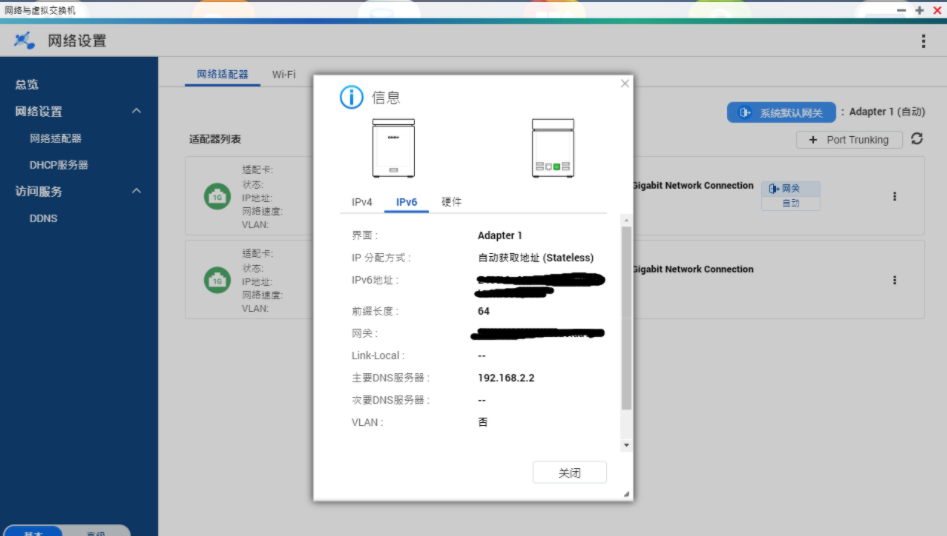
Task: Close the info dialog with X
Action: 625,83
